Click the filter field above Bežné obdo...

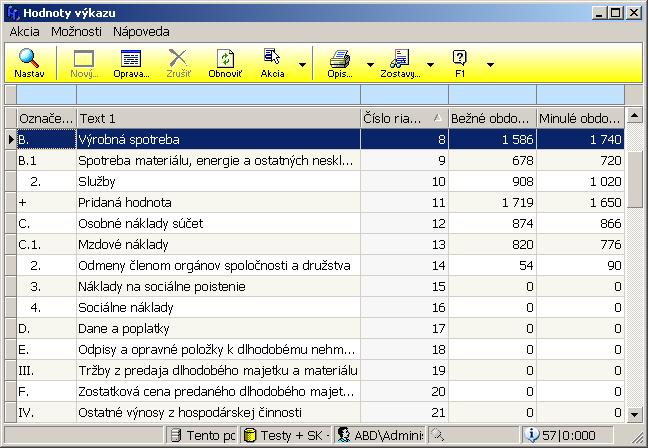(x=492, y=95)
